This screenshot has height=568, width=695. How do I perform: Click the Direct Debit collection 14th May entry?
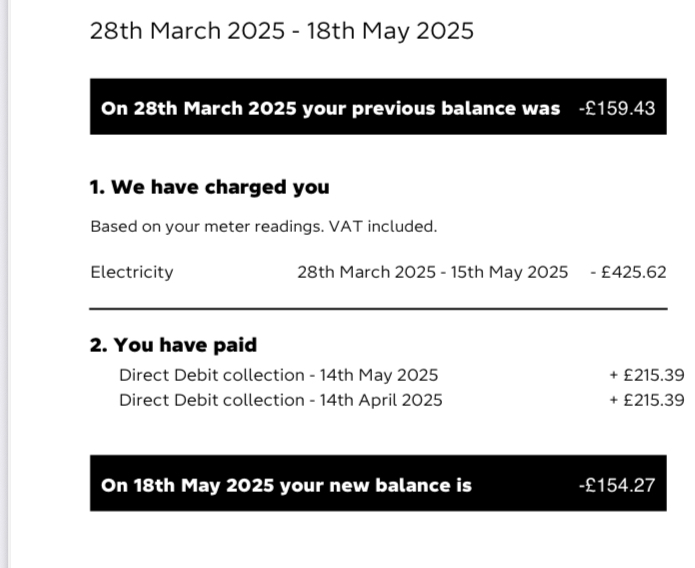(x=278, y=375)
